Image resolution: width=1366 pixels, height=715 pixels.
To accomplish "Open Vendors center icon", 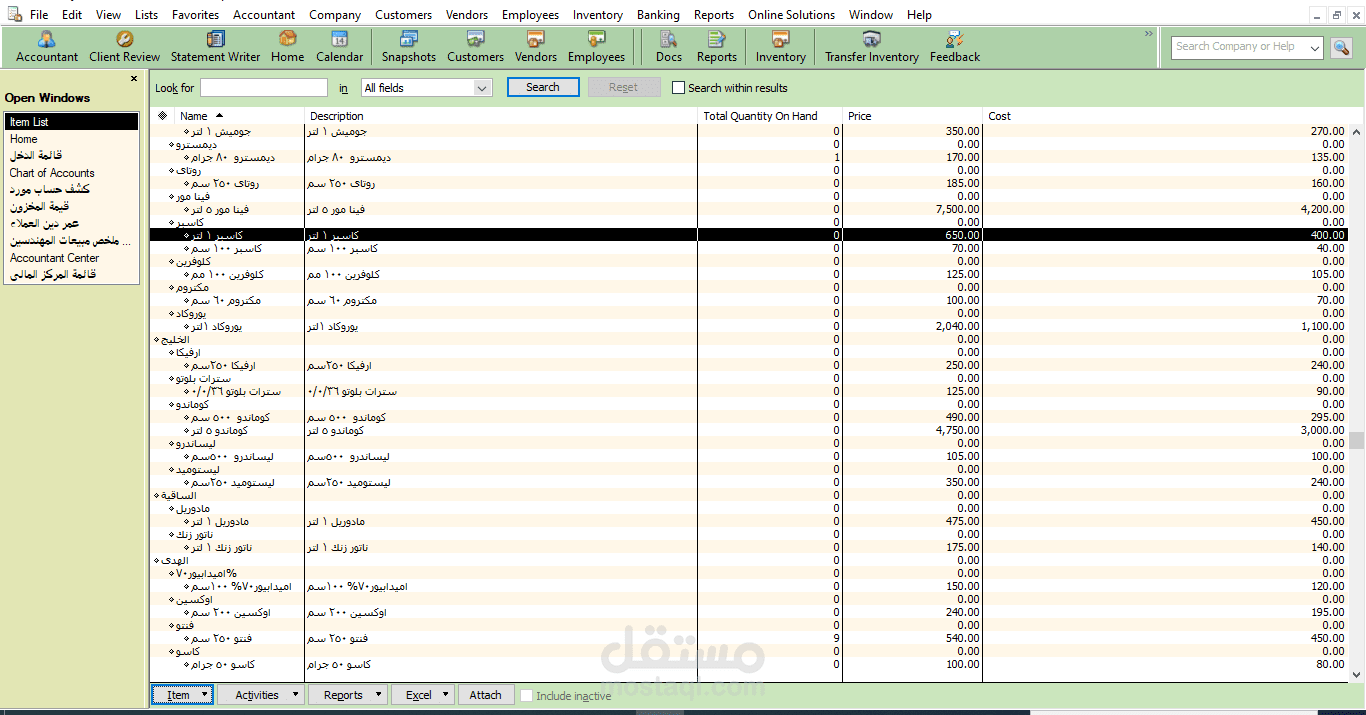I will click(x=536, y=47).
